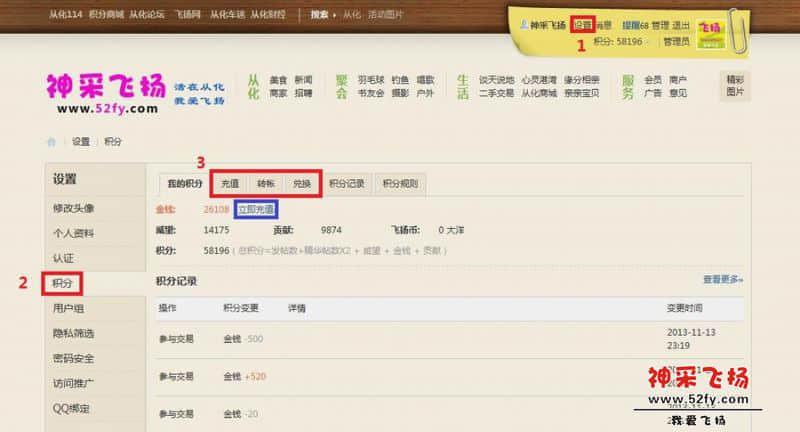Click 退出 to log out
The image size is (800, 432).
[681, 25]
